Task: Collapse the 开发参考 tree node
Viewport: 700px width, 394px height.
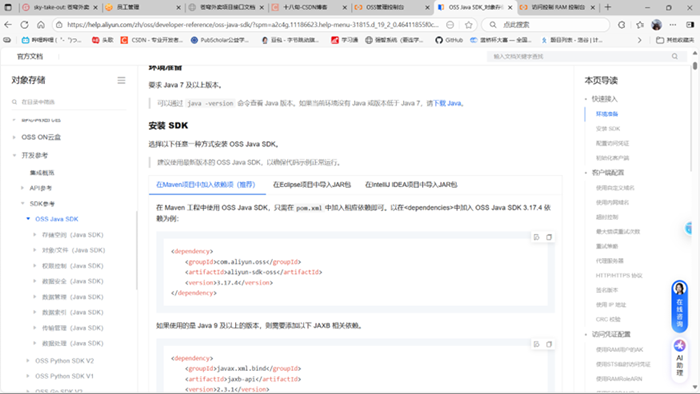Action: [14, 155]
